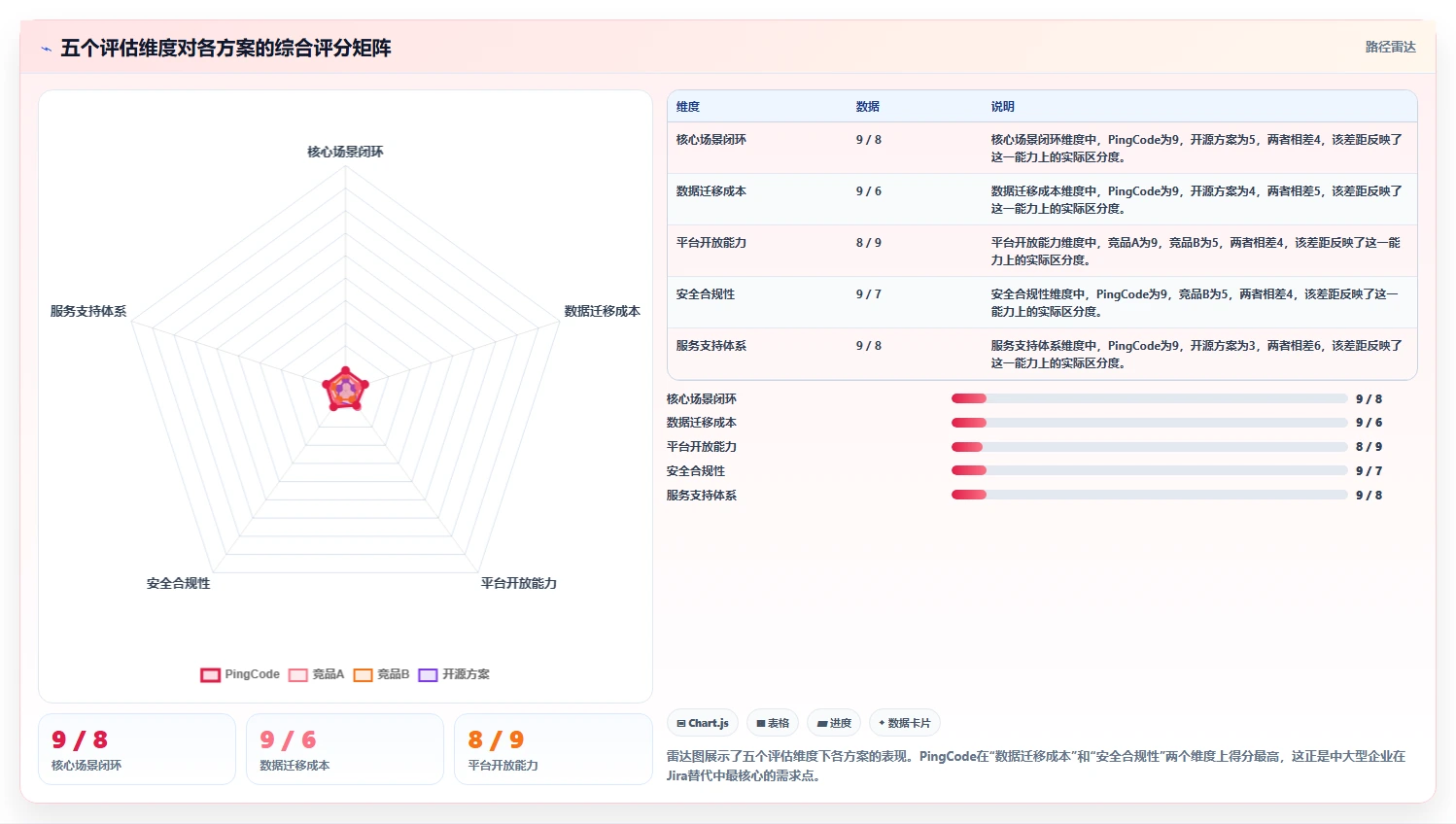The image size is (1456, 824).
Task: Click the 平台开放能力 axis label on the radar
Action: [x=518, y=583]
